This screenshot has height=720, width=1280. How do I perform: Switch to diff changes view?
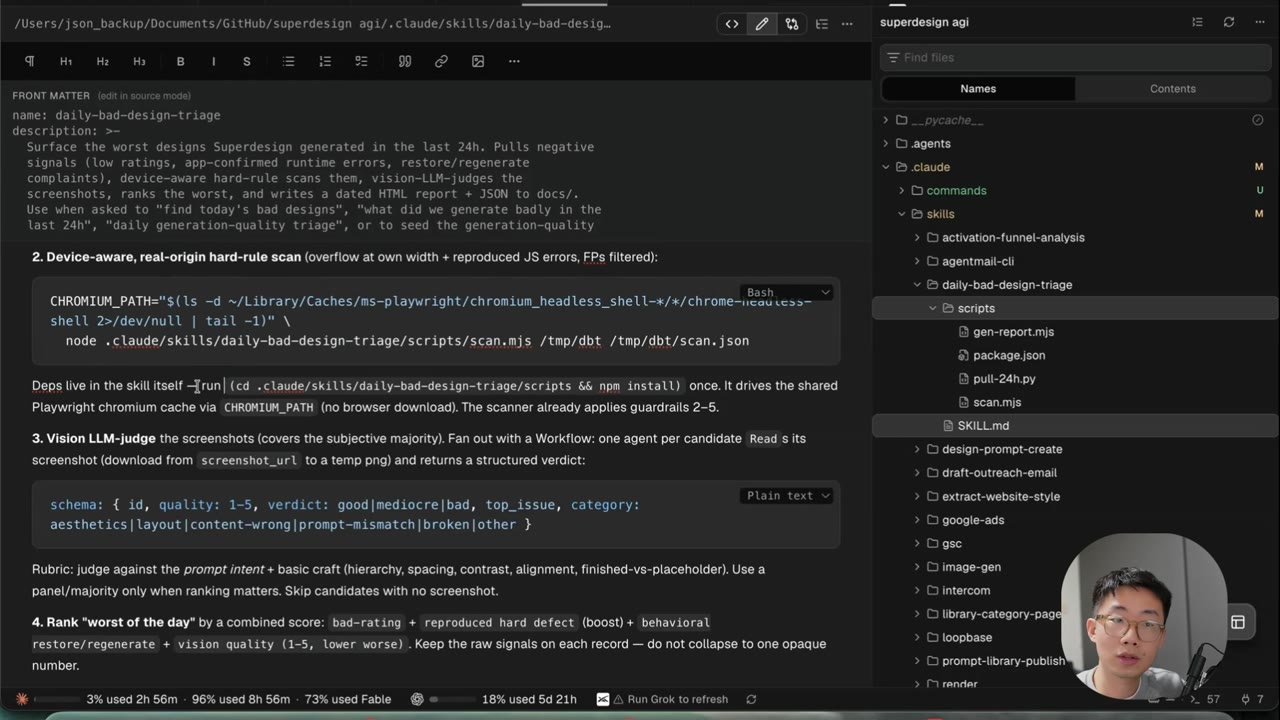point(792,24)
